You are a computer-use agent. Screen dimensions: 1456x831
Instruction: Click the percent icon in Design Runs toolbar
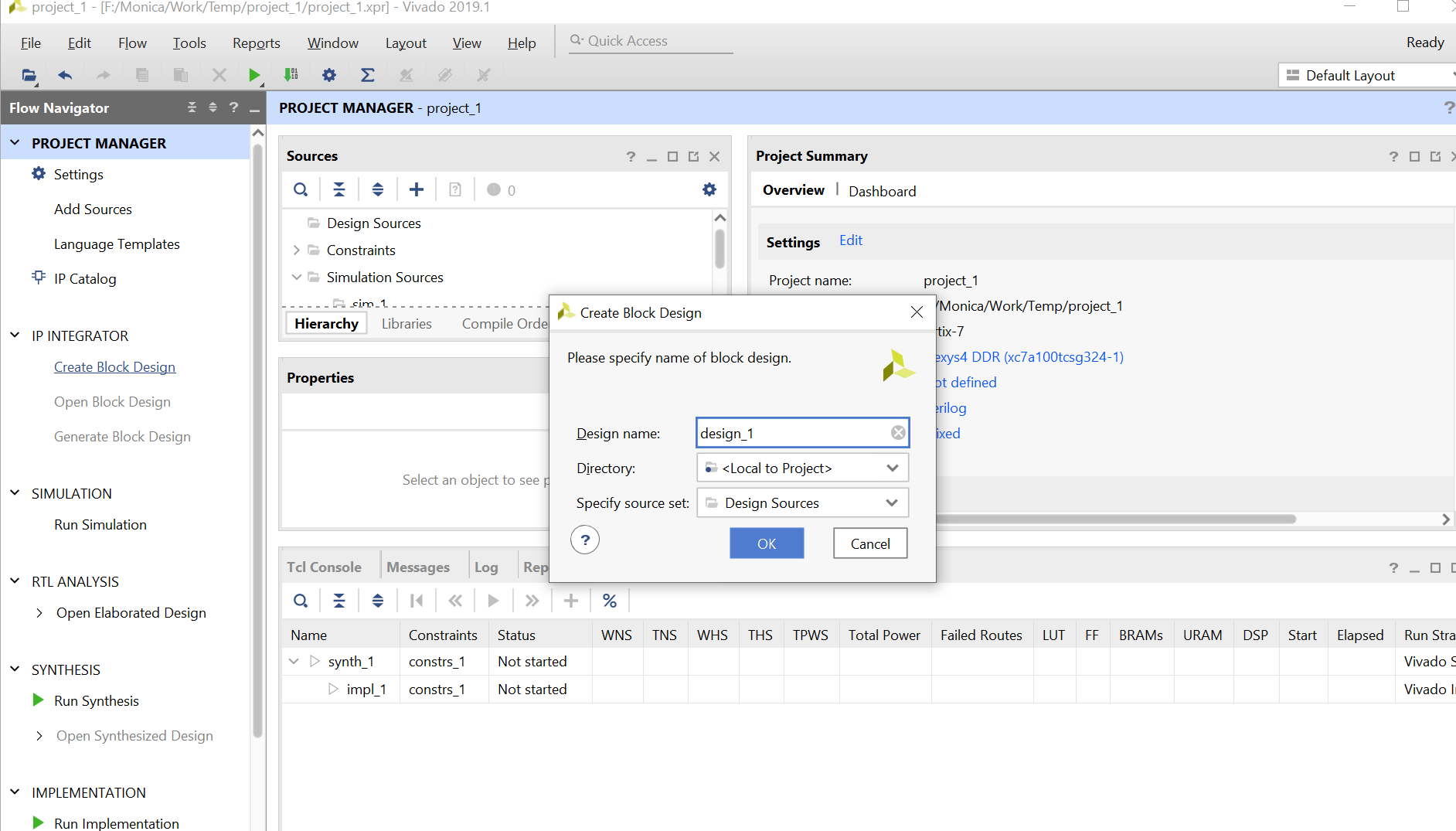pyautogui.click(x=610, y=601)
